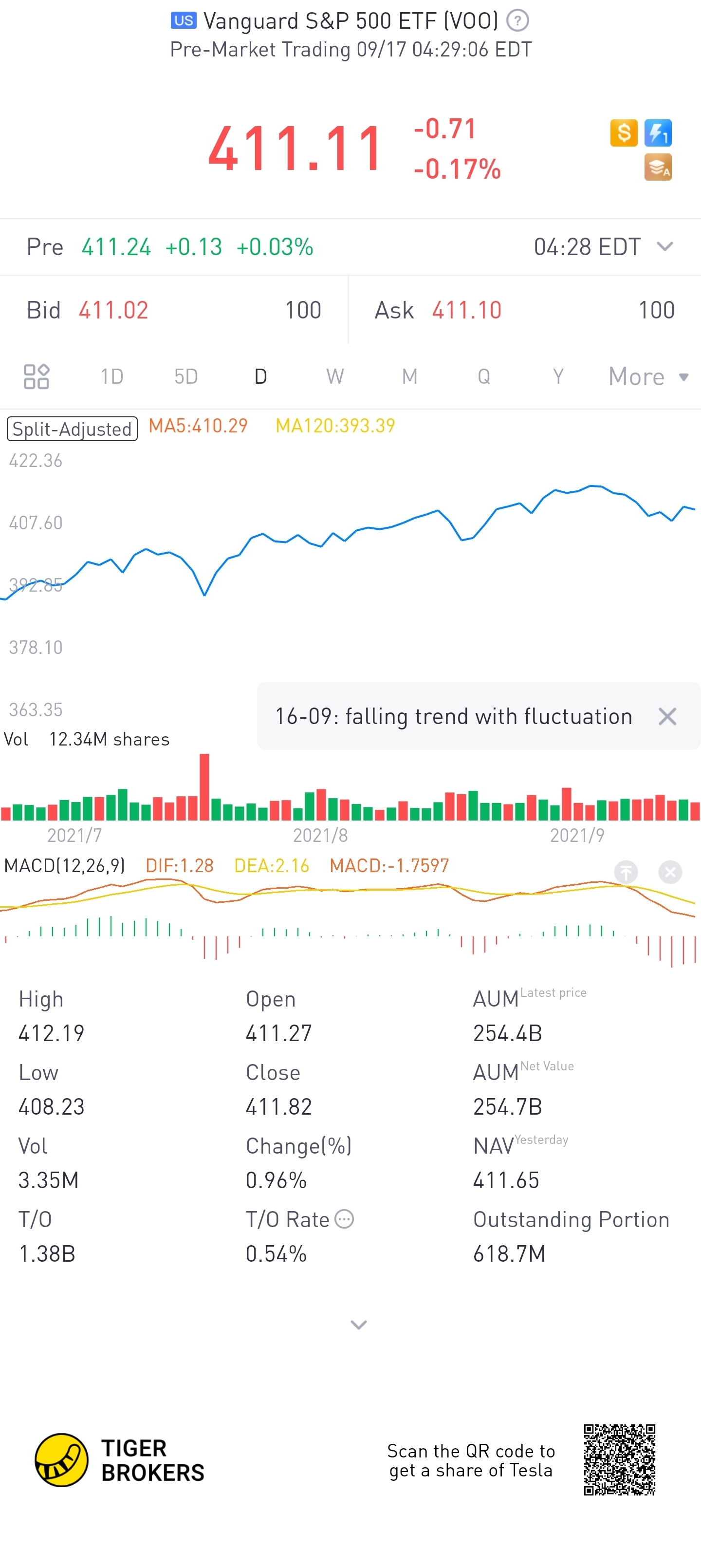Switch to the 5D chart tab
Screen dimensions: 701x1568
[x=186, y=376]
